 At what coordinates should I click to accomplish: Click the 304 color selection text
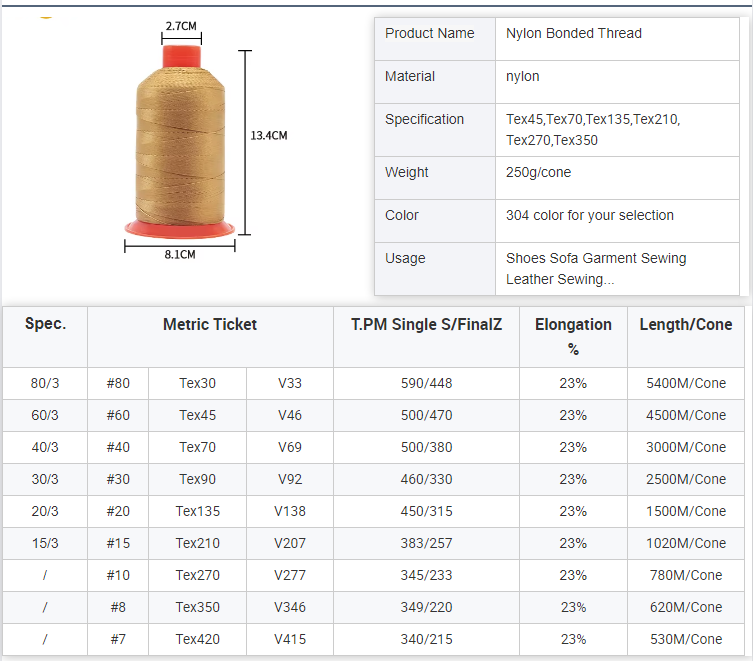tap(590, 215)
